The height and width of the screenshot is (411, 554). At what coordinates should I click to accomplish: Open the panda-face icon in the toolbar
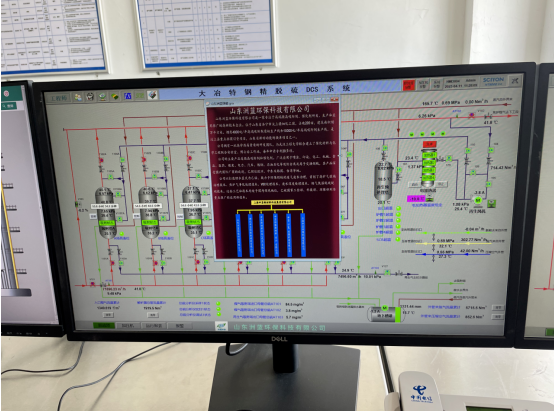point(90,96)
